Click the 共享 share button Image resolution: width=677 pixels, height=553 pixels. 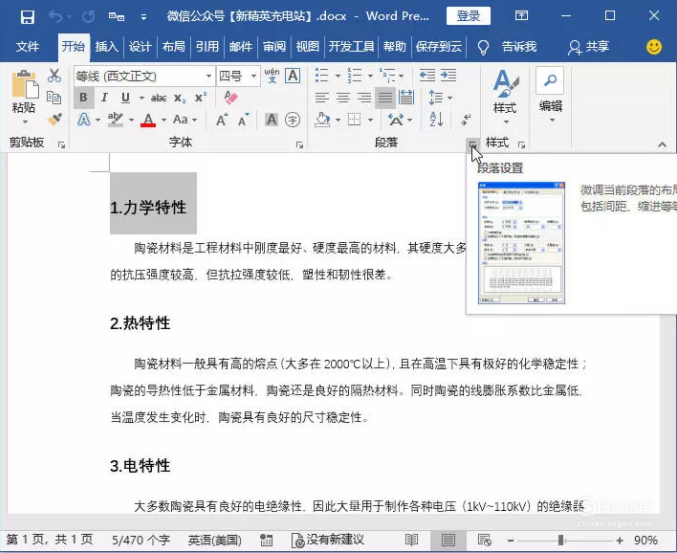pyautogui.click(x=588, y=47)
